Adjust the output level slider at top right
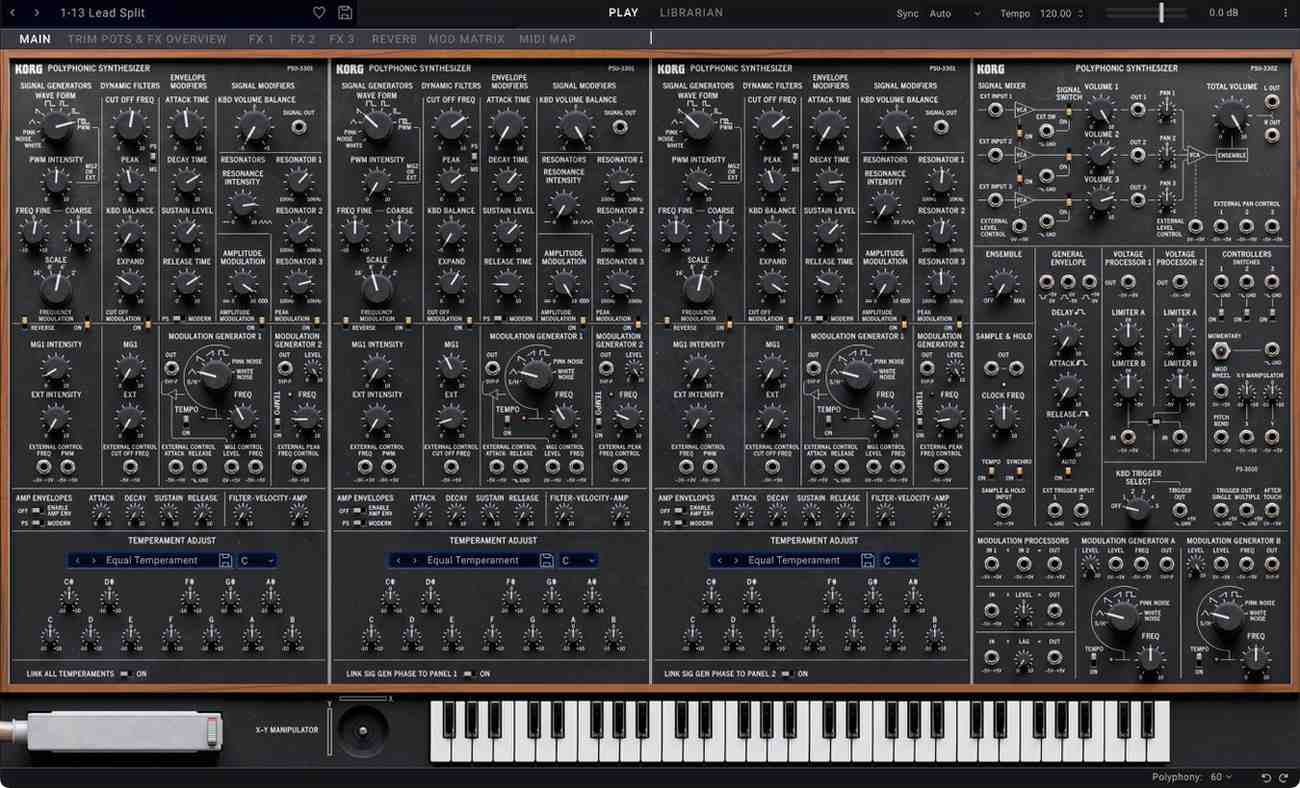The image size is (1300, 788). coord(1161,13)
